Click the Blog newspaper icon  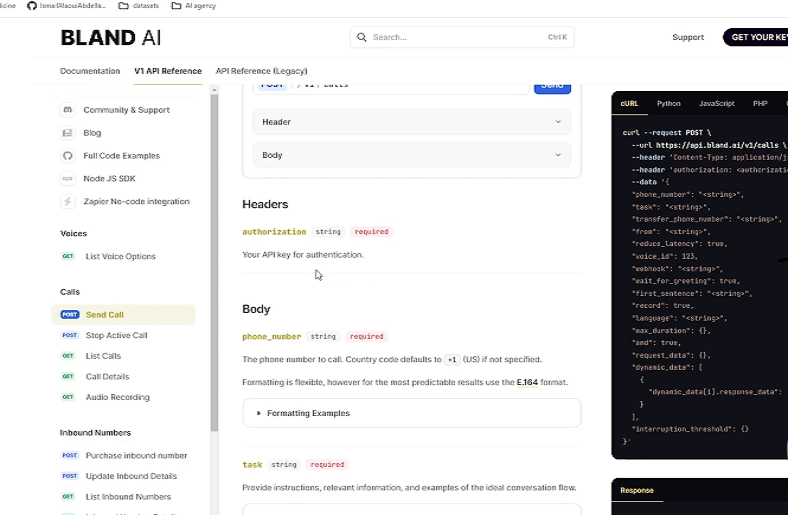[67, 133]
